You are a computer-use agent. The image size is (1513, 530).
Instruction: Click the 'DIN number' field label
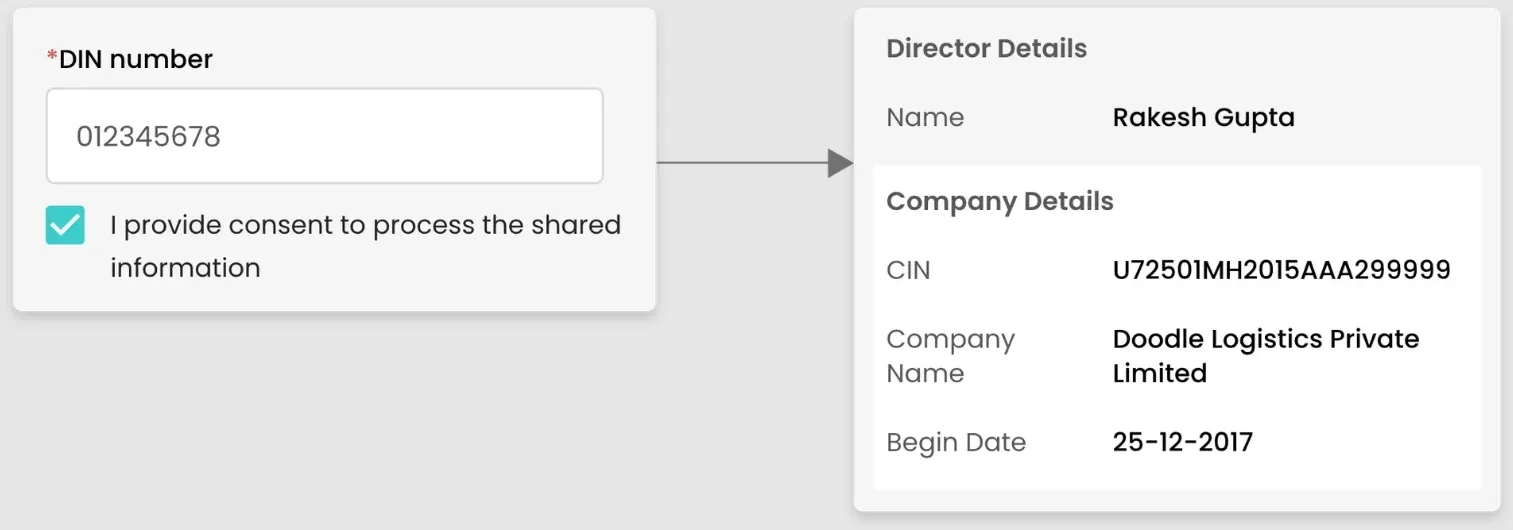(x=136, y=60)
